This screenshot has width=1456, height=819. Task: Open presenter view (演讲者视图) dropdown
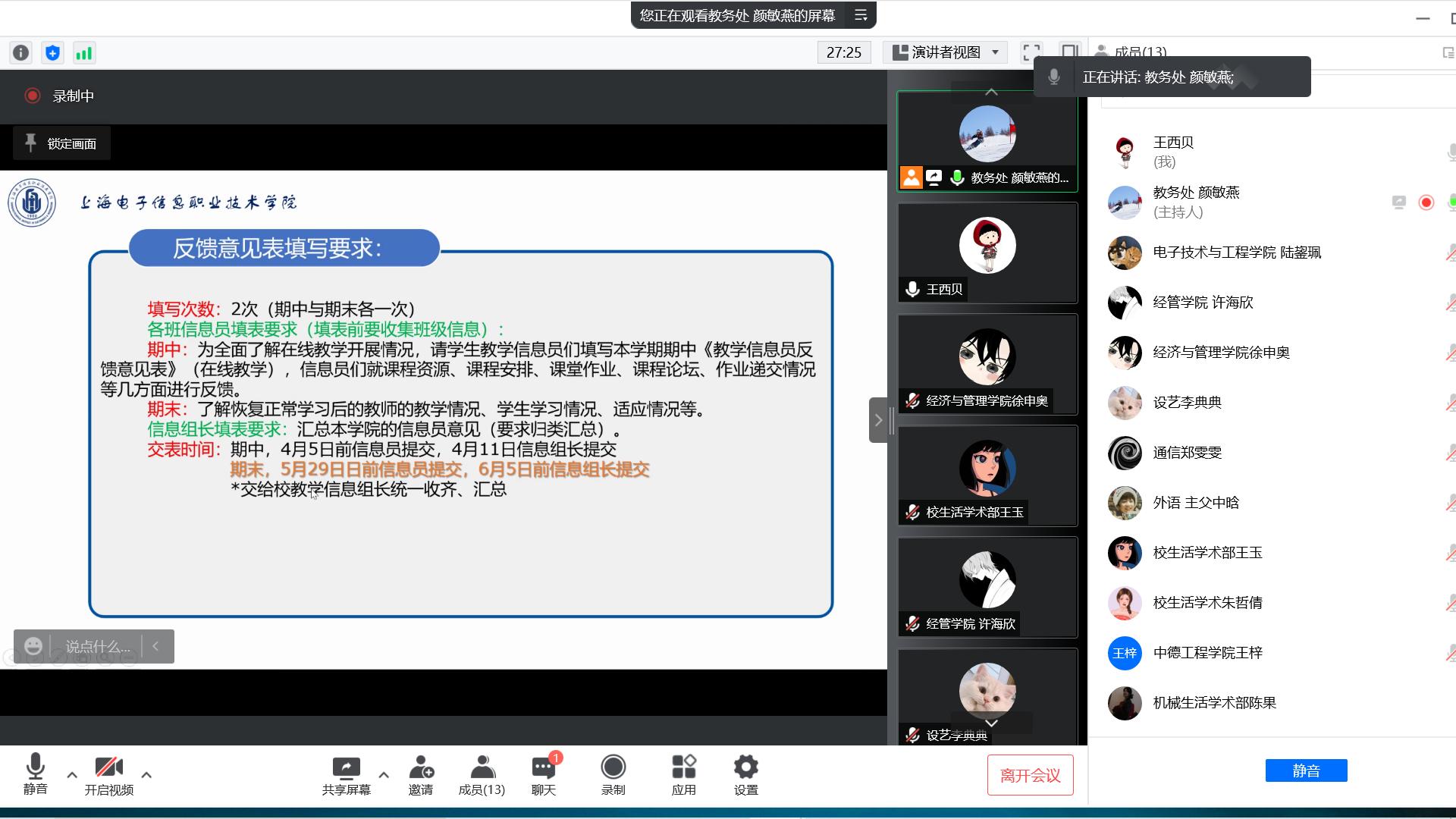[945, 52]
